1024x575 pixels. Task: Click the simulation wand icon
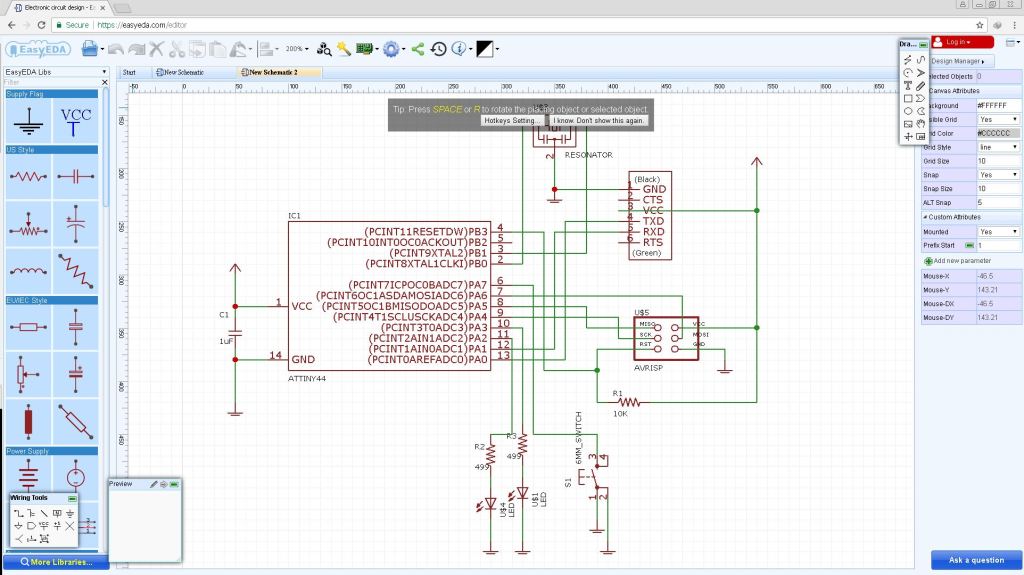click(x=344, y=48)
